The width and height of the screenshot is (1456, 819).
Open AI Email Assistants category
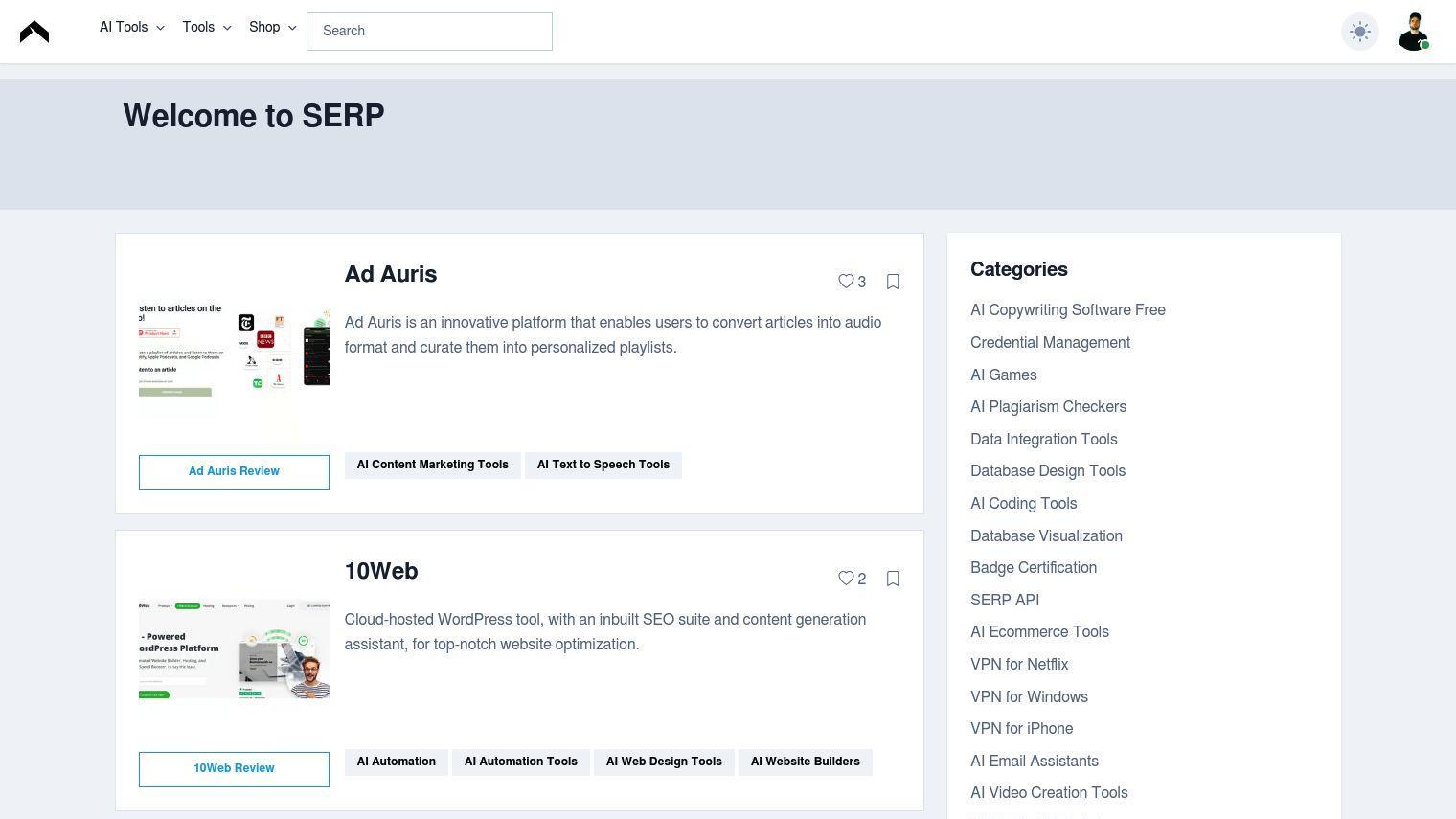[1035, 762]
